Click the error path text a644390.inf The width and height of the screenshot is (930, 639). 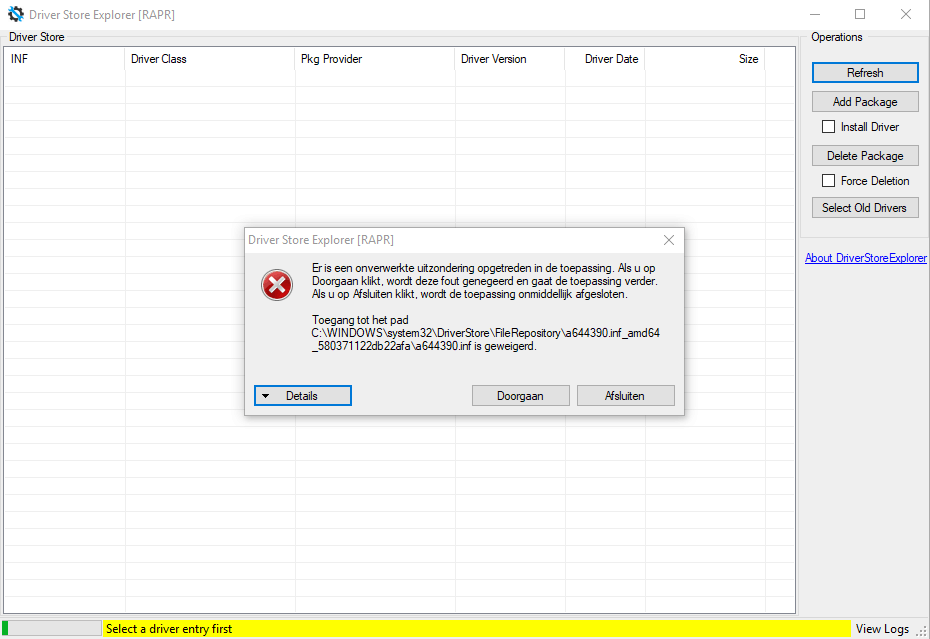pyautogui.click(x=485, y=339)
